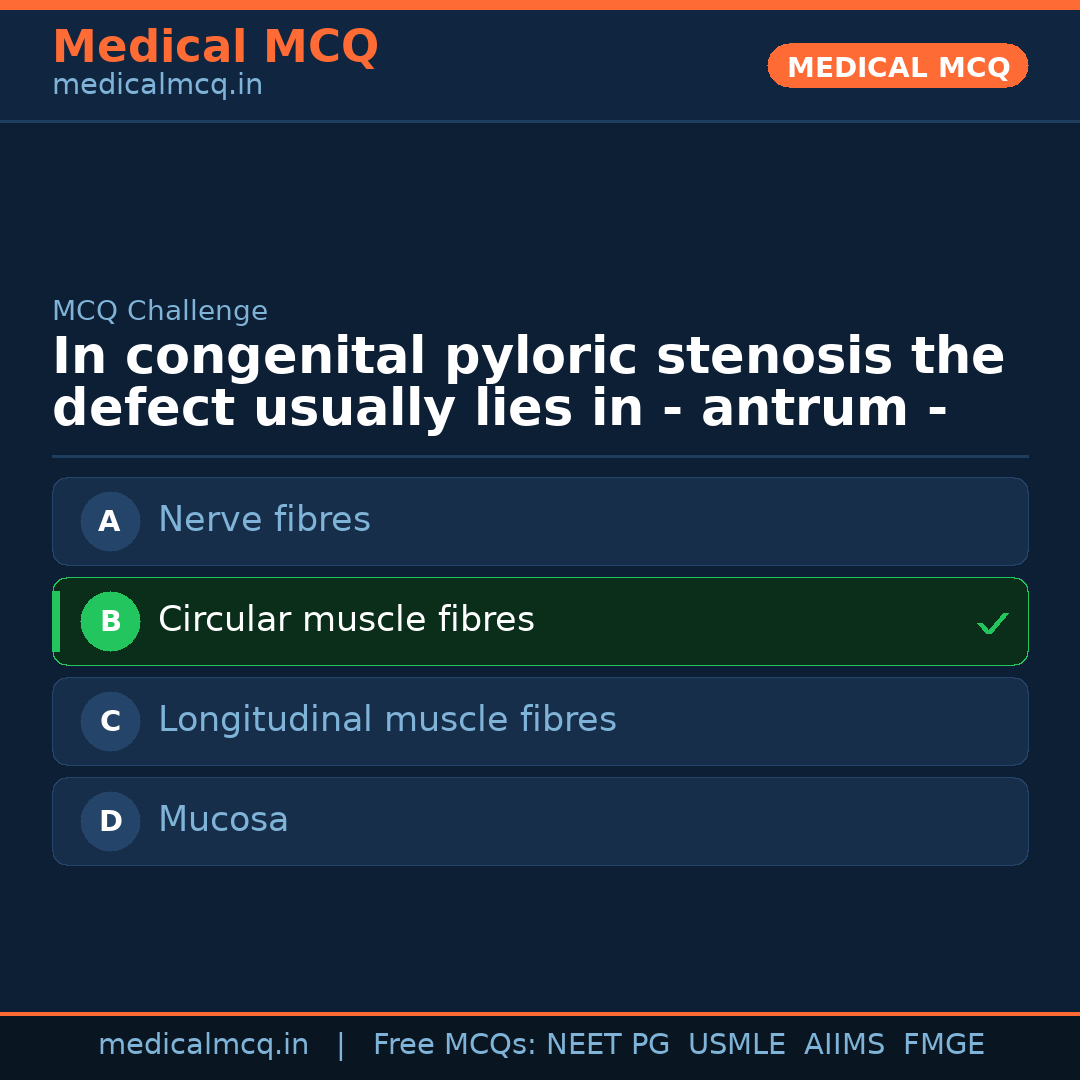The width and height of the screenshot is (1080, 1080).
Task: Click USMLE in the footer
Action: coord(736,1045)
